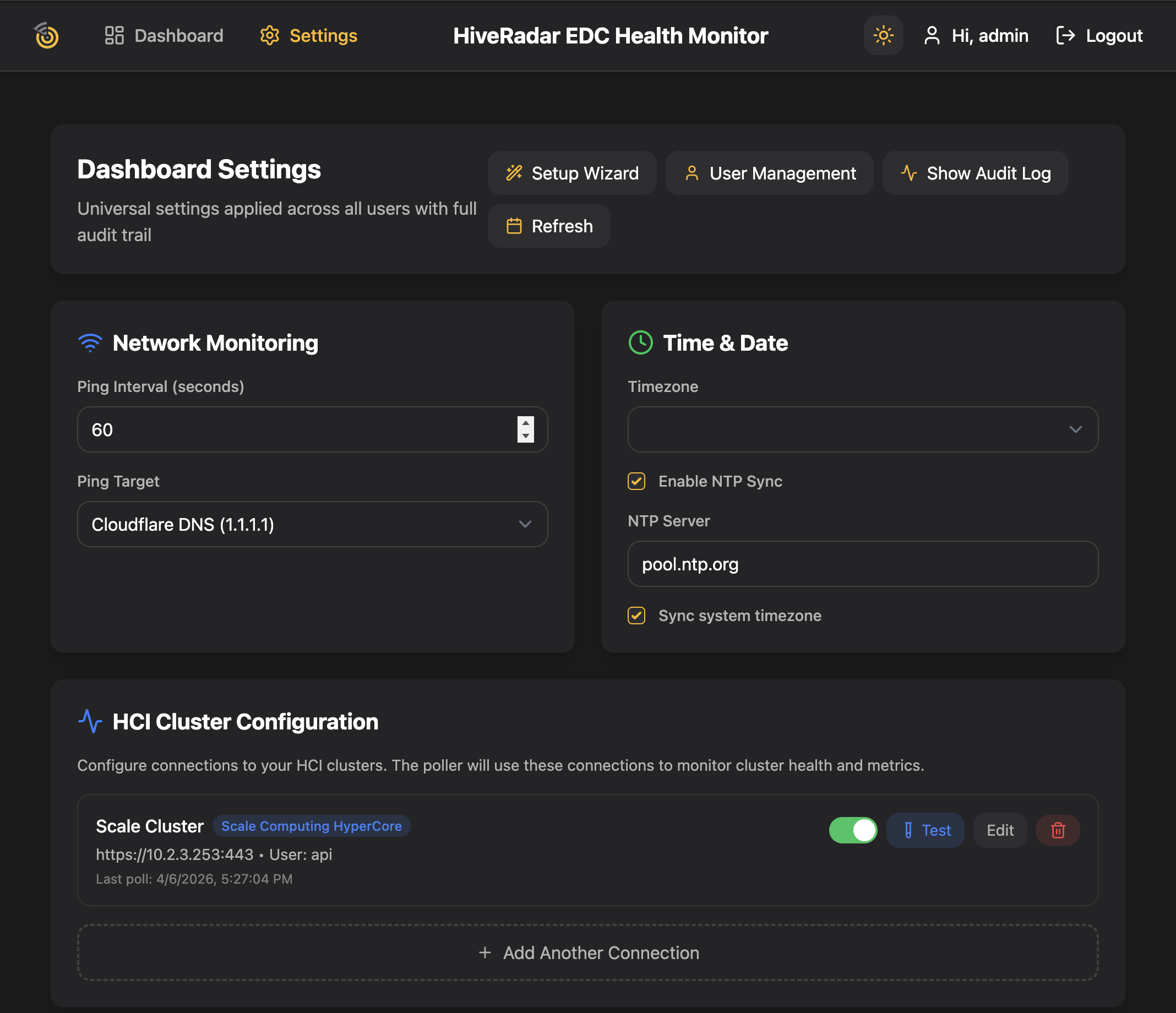1176x1013 pixels.
Task: Increase Ping Interval with the up stepper
Action: (526, 423)
